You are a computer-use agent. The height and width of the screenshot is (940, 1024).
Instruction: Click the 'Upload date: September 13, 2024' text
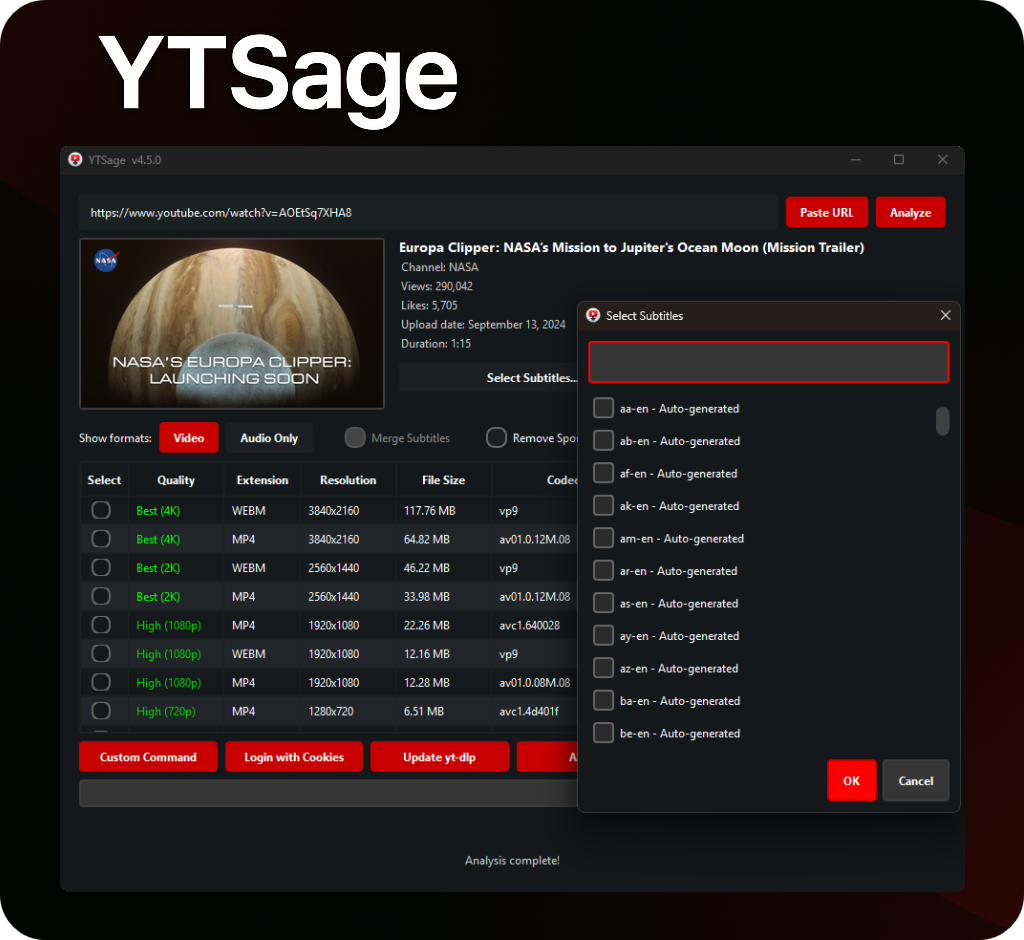point(483,325)
